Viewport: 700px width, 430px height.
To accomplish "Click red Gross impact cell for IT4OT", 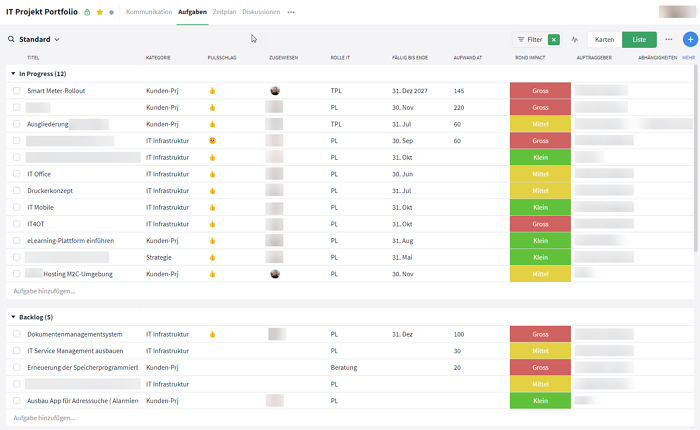I will 540,224.
